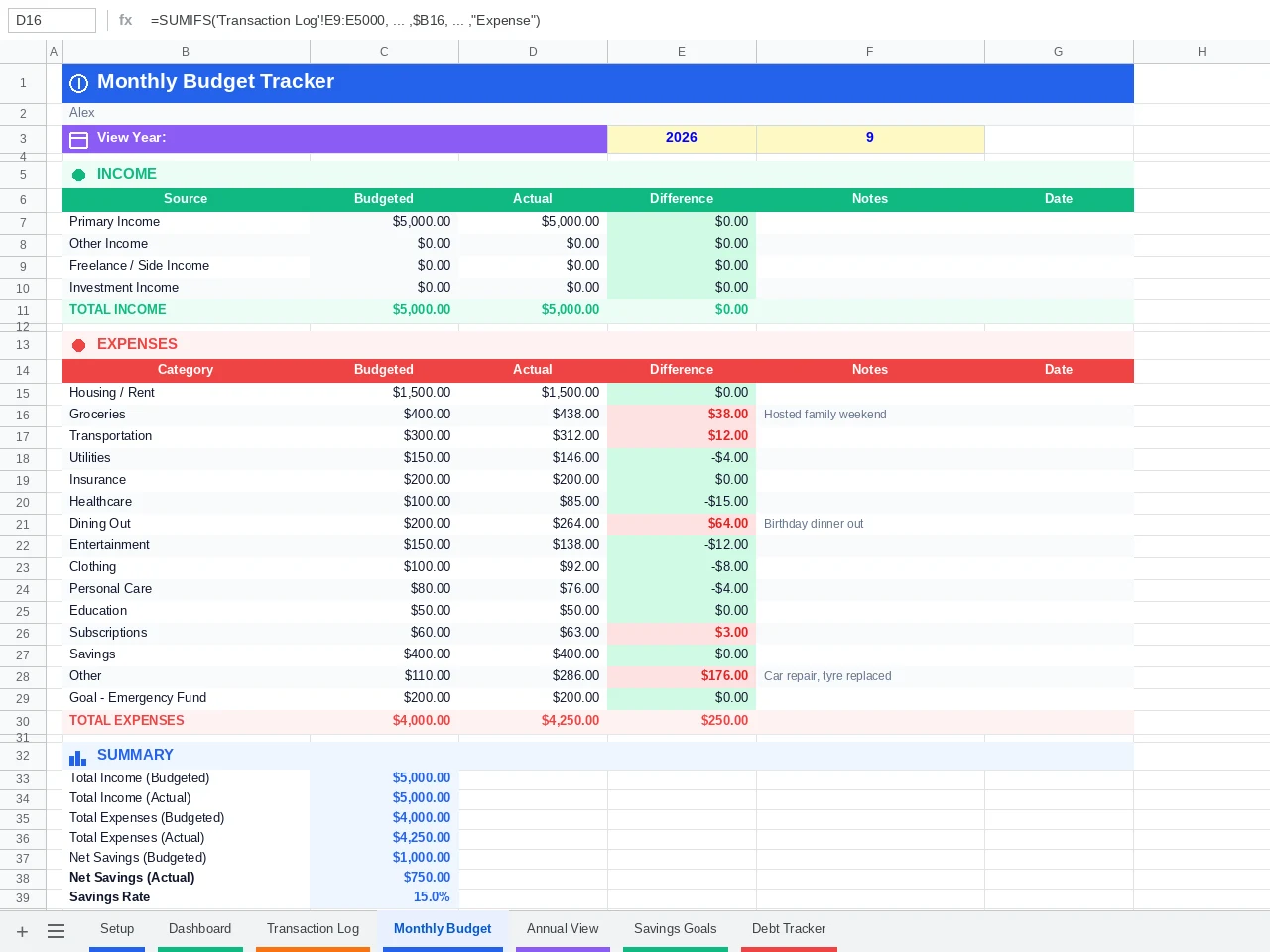Click the Groceries difference $38.00 cell
This screenshot has width=1270, height=952.
(x=682, y=415)
